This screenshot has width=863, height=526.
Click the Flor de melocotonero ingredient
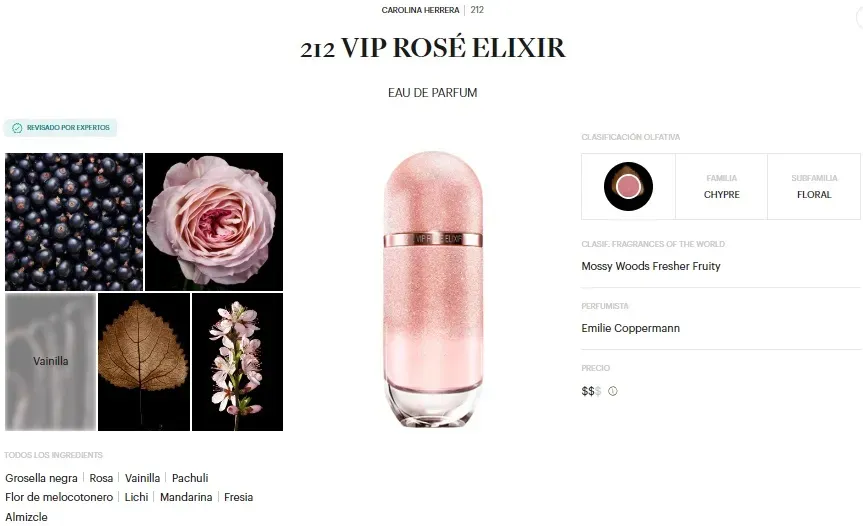(59, 497)
